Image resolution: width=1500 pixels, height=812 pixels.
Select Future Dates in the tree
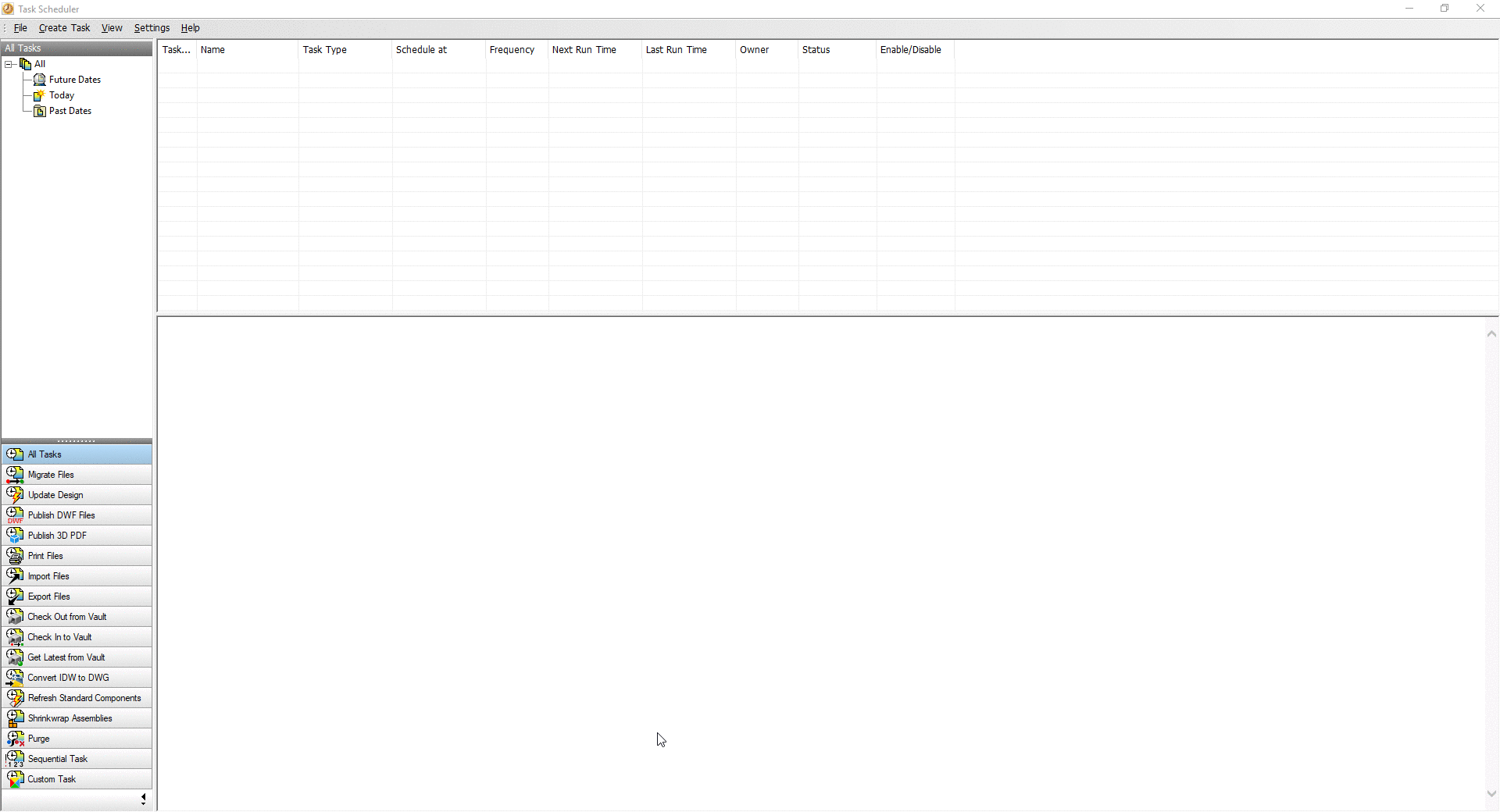point(74,80)
